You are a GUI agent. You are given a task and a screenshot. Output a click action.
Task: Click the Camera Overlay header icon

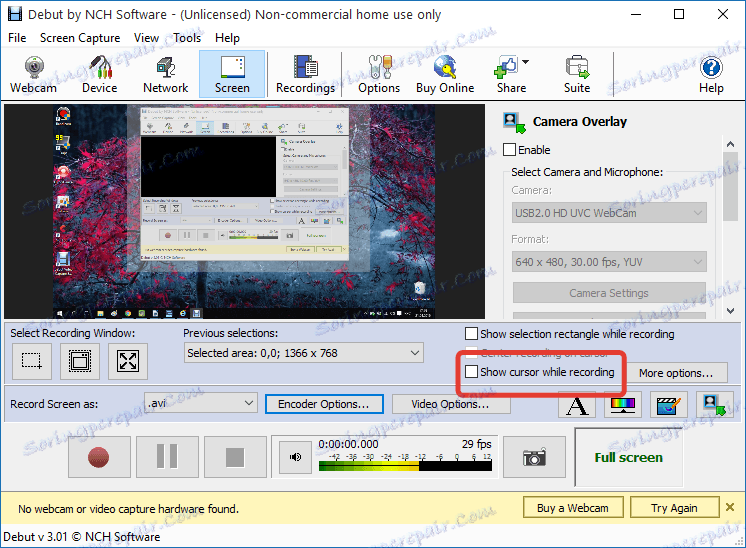coord(514,122)
